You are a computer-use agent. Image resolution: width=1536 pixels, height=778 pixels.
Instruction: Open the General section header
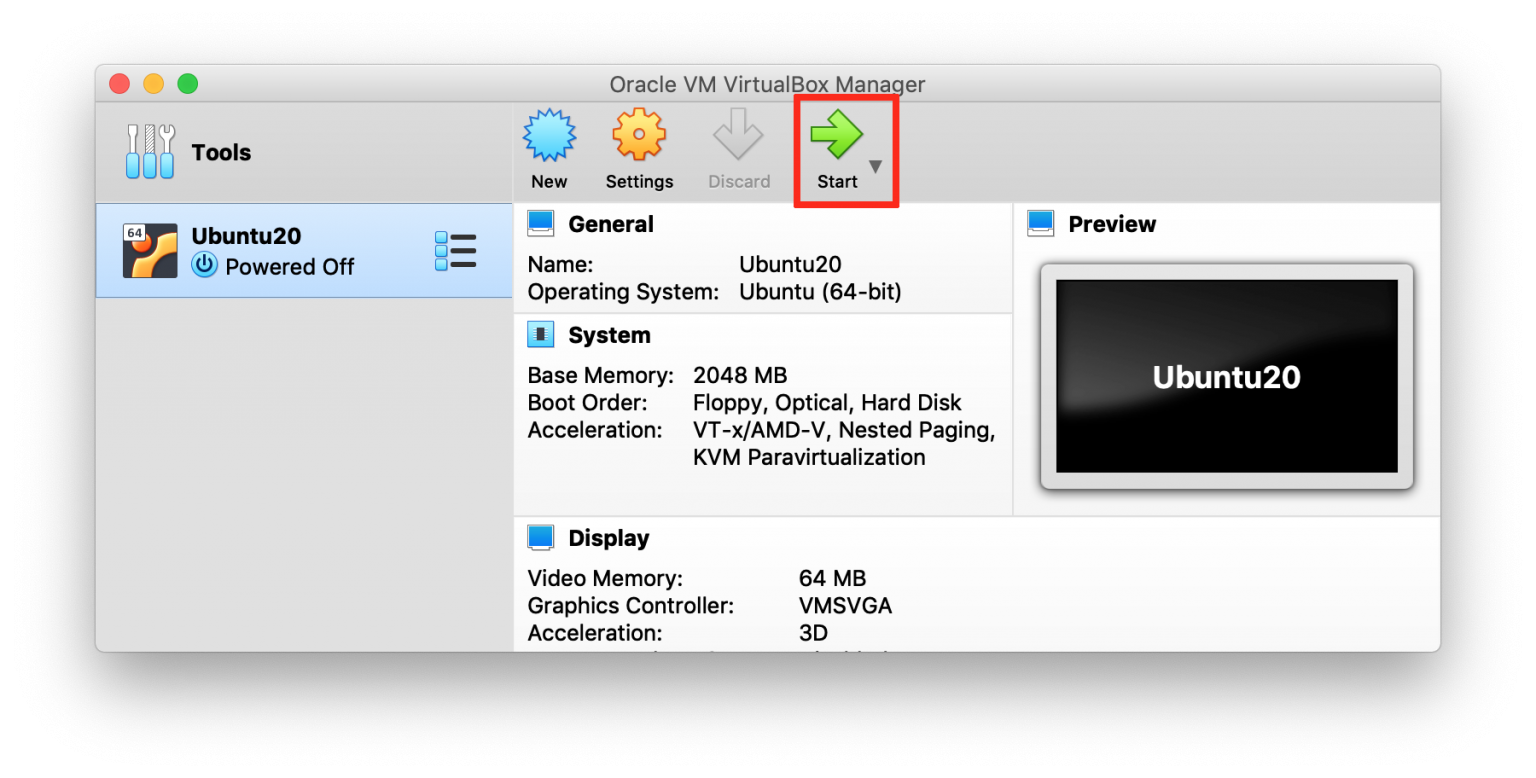[611, 224]
